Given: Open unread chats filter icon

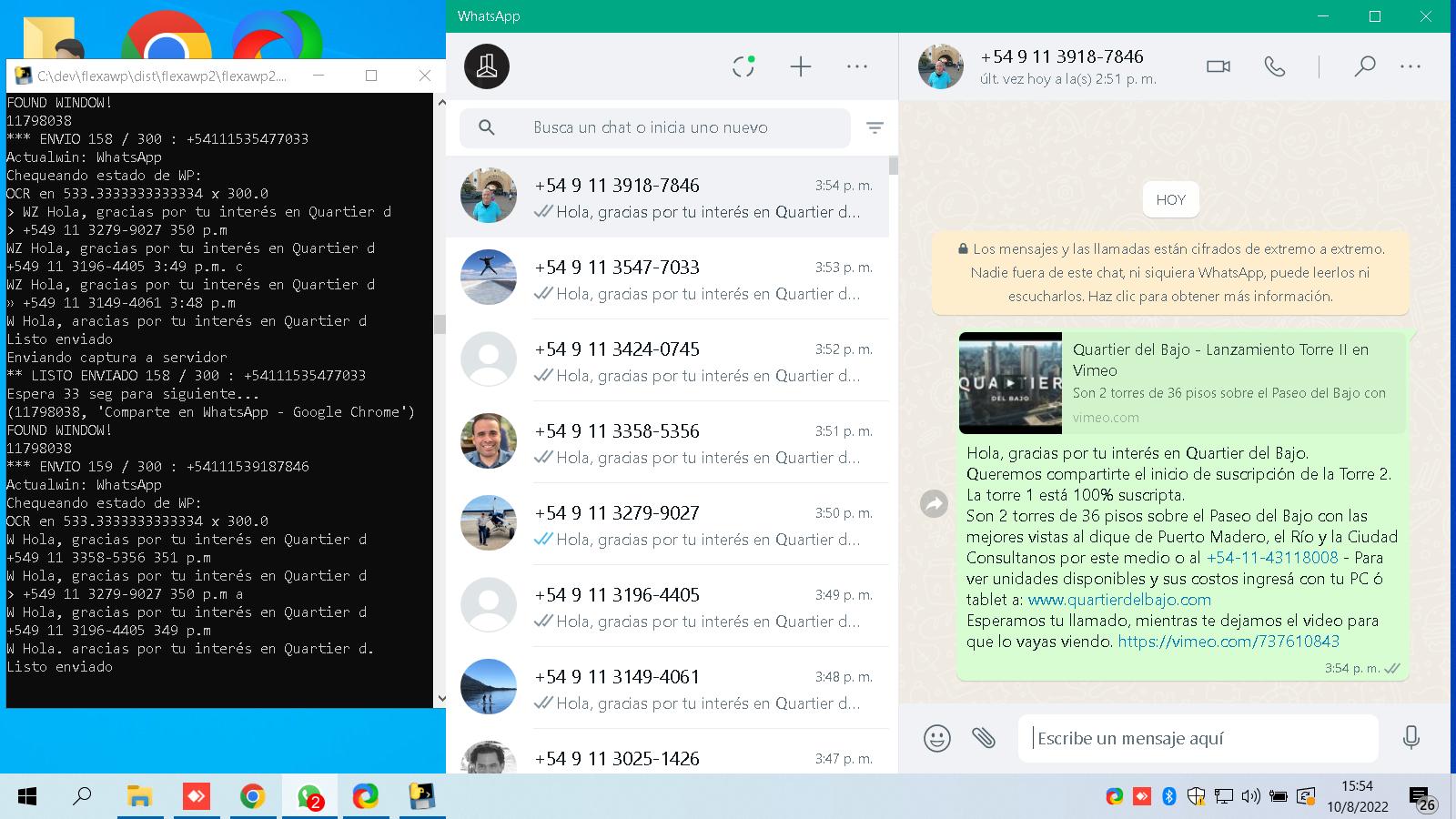Looking at the screenshot, I should coord(875,128).
